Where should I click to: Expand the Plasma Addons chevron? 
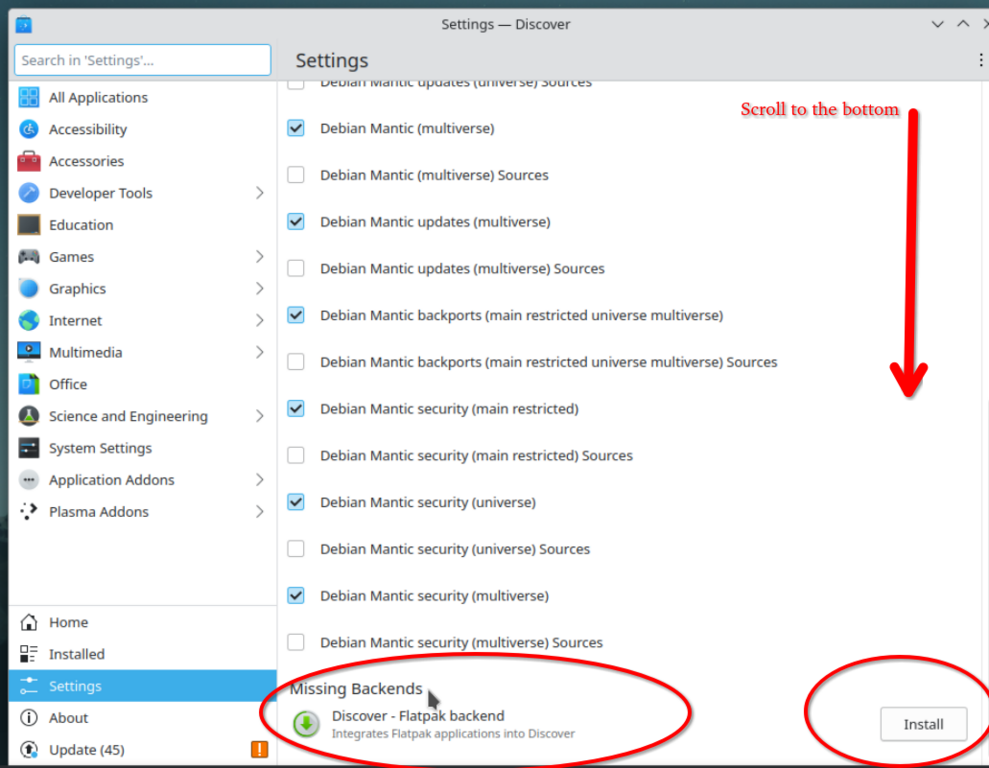(259, 512)
